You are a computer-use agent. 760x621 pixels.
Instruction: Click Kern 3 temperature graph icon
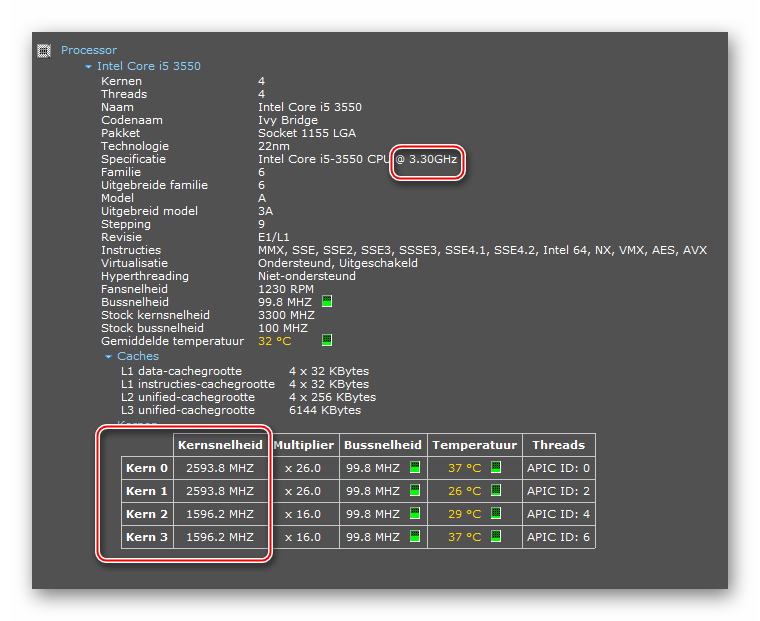tap(496, 536)
